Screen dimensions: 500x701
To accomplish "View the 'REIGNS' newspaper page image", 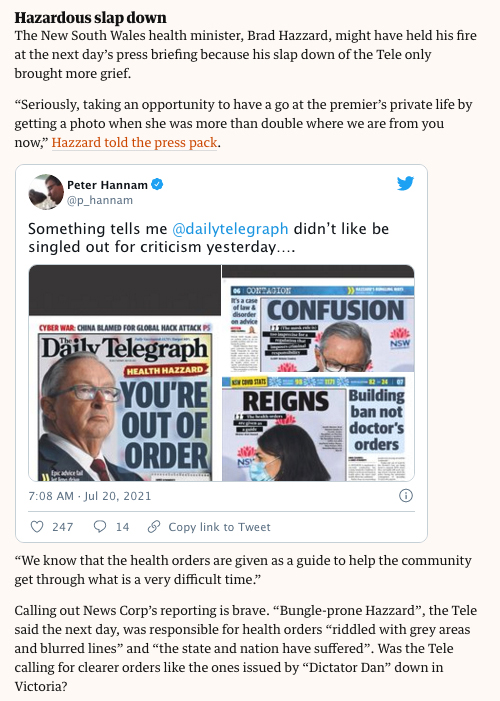I will click(x=318, y=427).
